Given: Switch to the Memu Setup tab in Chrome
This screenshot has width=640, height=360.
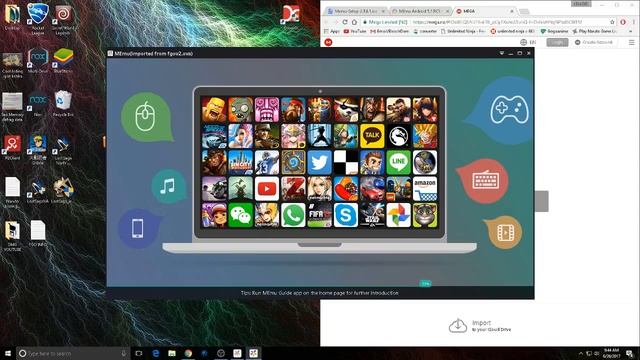Looking at the screenshot, I should [x=356, y=11].
